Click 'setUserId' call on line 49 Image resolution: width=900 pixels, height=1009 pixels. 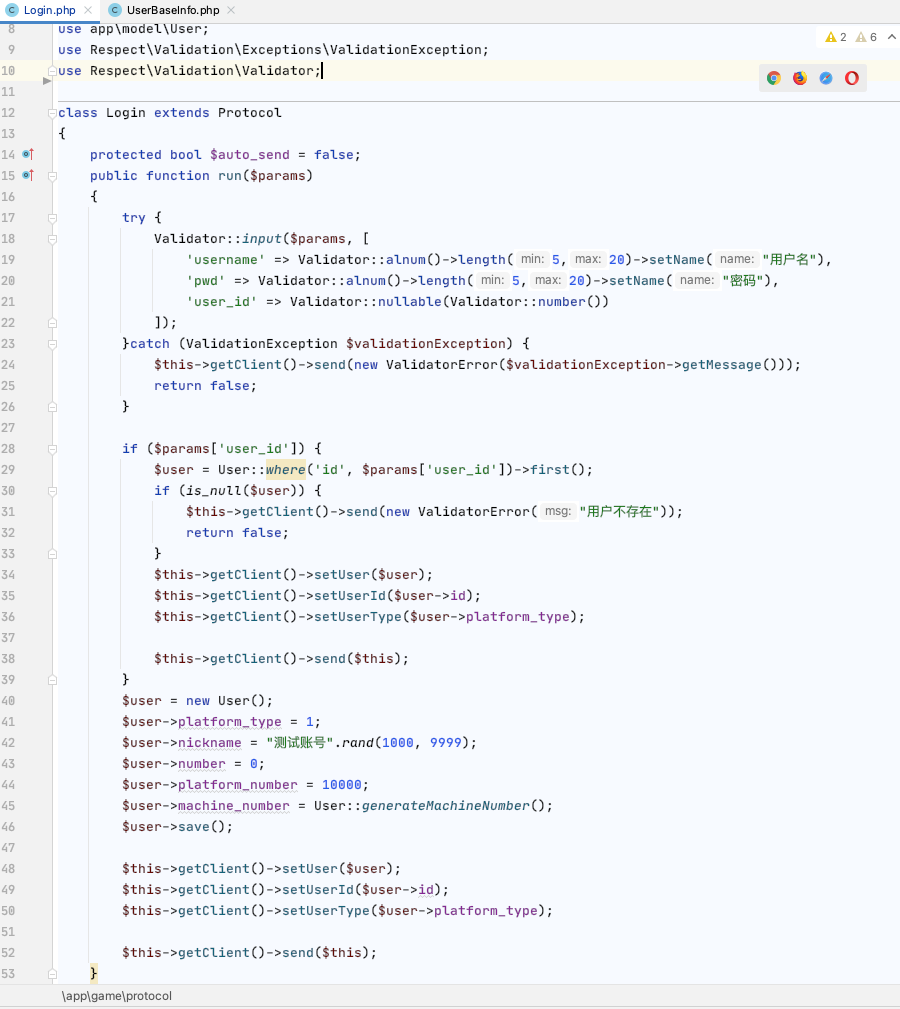[x=318, y=890]
